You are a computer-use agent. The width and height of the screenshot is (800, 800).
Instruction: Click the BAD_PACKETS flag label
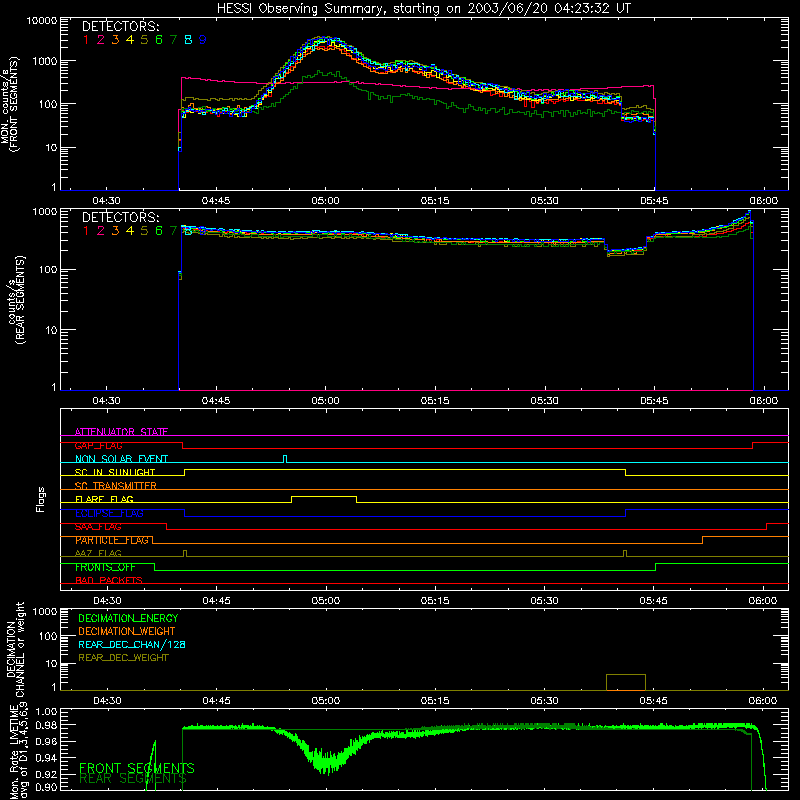[x=109, y=580]
